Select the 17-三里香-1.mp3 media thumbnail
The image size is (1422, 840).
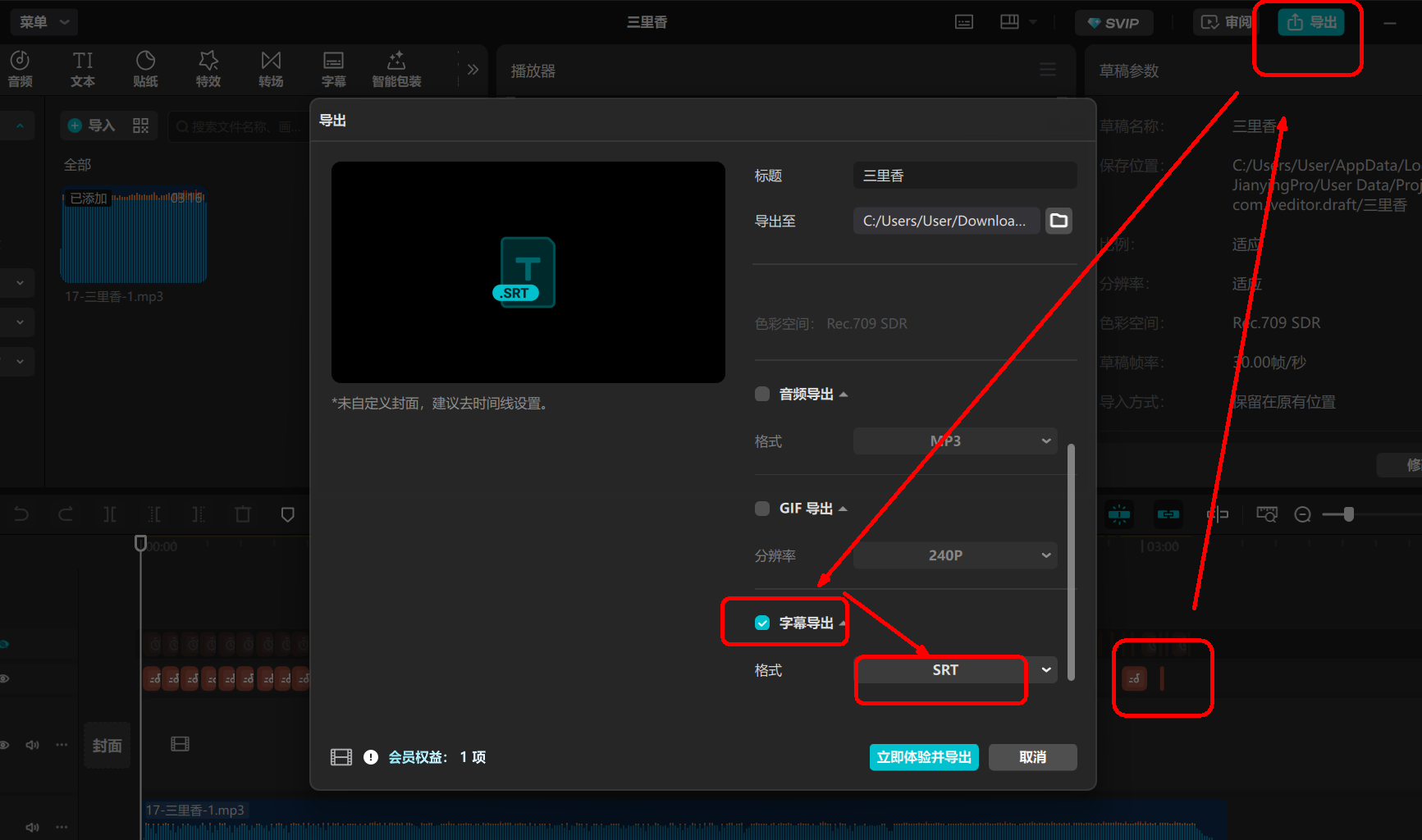click(134, 235)
